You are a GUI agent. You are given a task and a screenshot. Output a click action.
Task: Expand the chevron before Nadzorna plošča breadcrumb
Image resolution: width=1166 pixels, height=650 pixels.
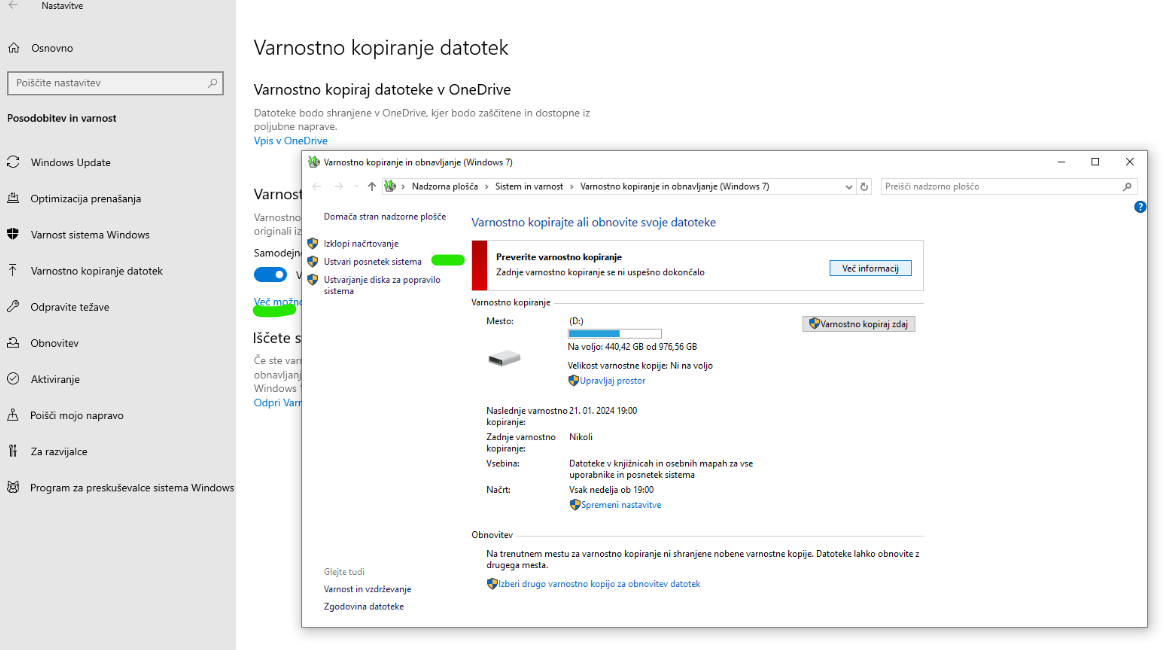point(403,187)
